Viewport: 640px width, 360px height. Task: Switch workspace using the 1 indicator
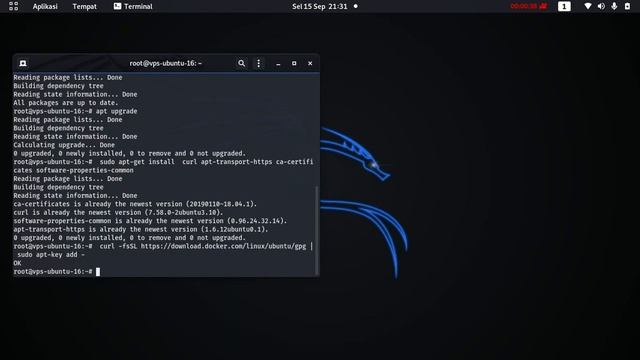pyautogui.click(x=564, y=7)
